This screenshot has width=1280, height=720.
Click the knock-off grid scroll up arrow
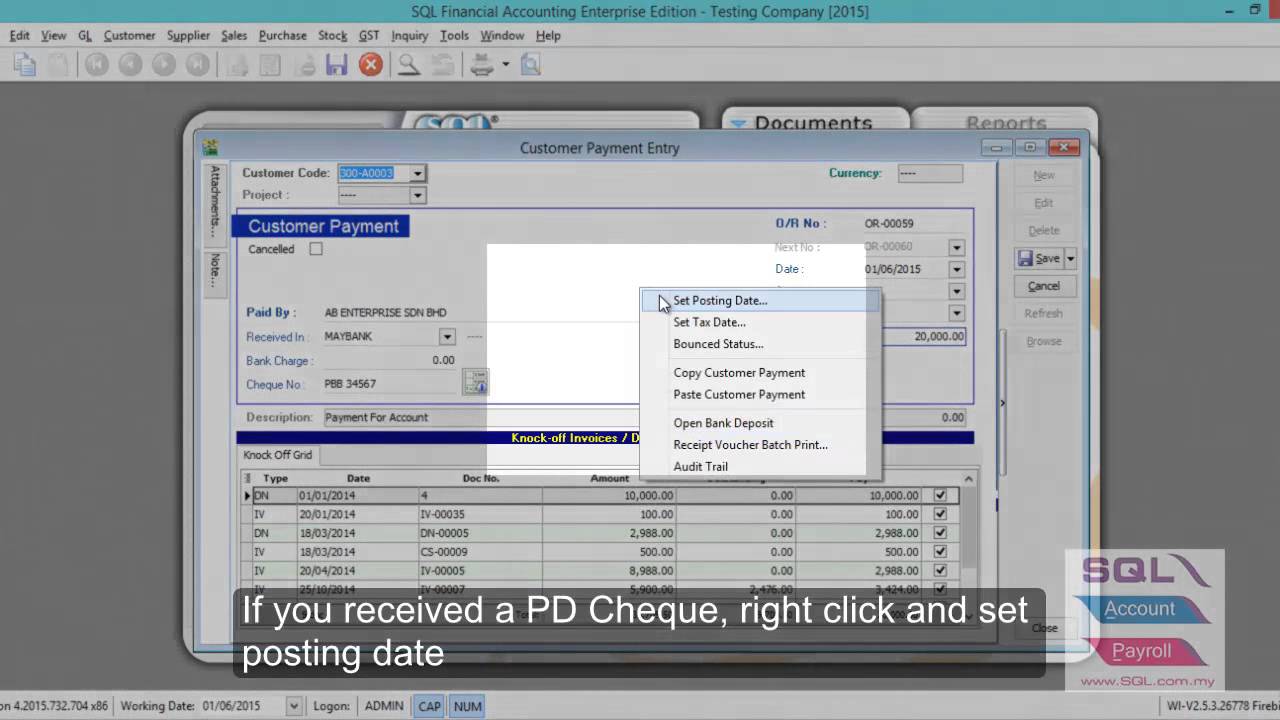coord(968,479)
